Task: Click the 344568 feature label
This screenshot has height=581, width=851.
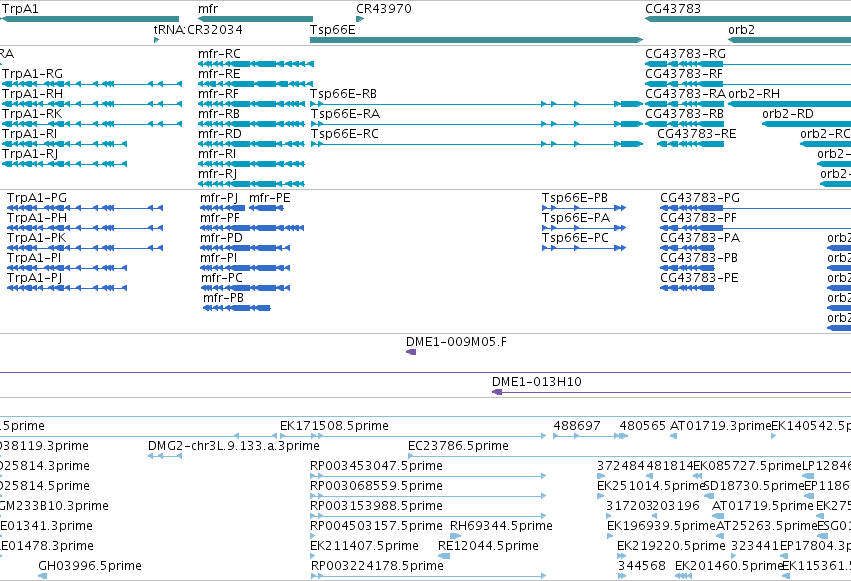Action: 642,566
